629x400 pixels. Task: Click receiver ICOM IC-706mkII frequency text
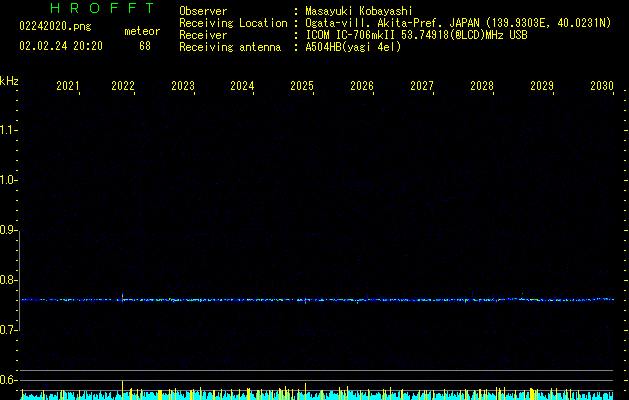tap(416, 35)
